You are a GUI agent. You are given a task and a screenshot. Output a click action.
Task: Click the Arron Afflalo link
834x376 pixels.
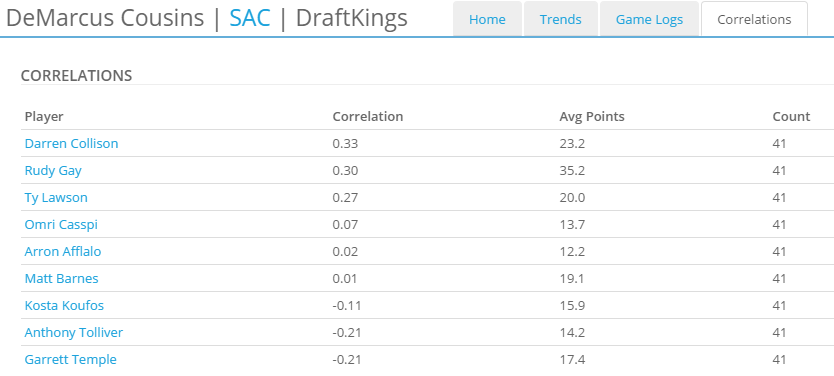coord(63,252)
